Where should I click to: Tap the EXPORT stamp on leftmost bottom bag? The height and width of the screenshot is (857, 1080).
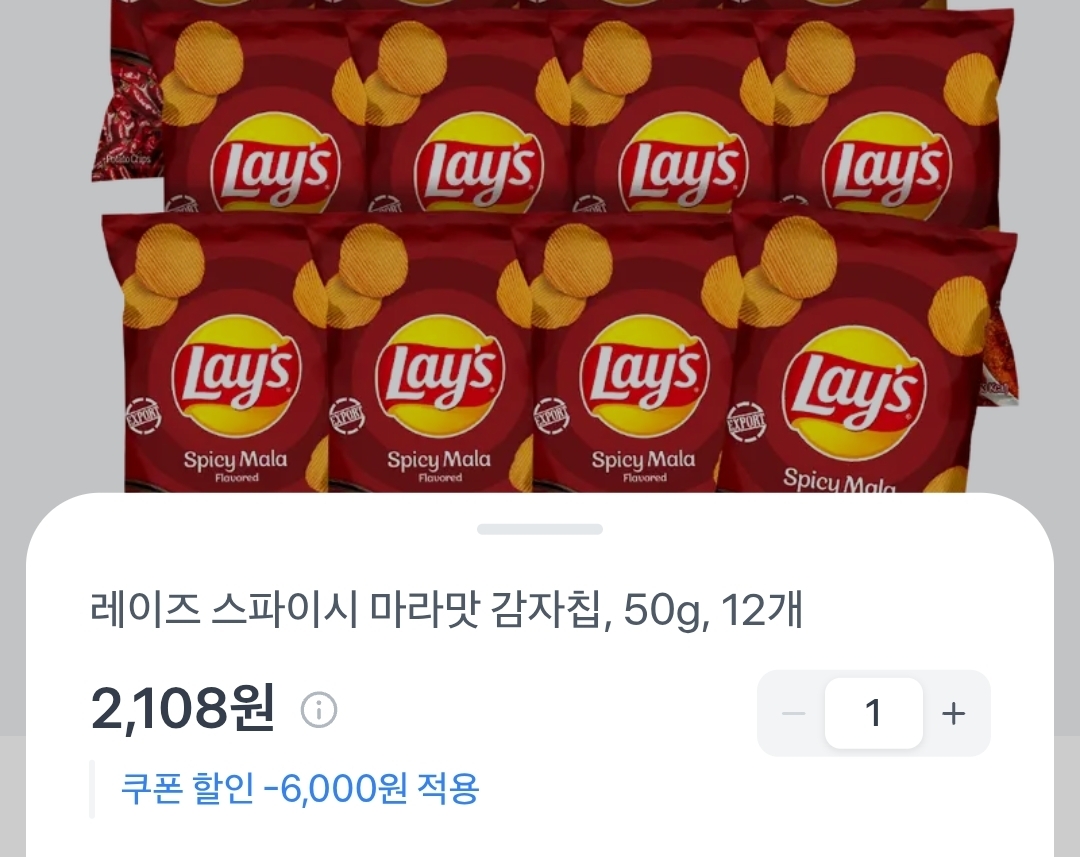coord(143,417)
